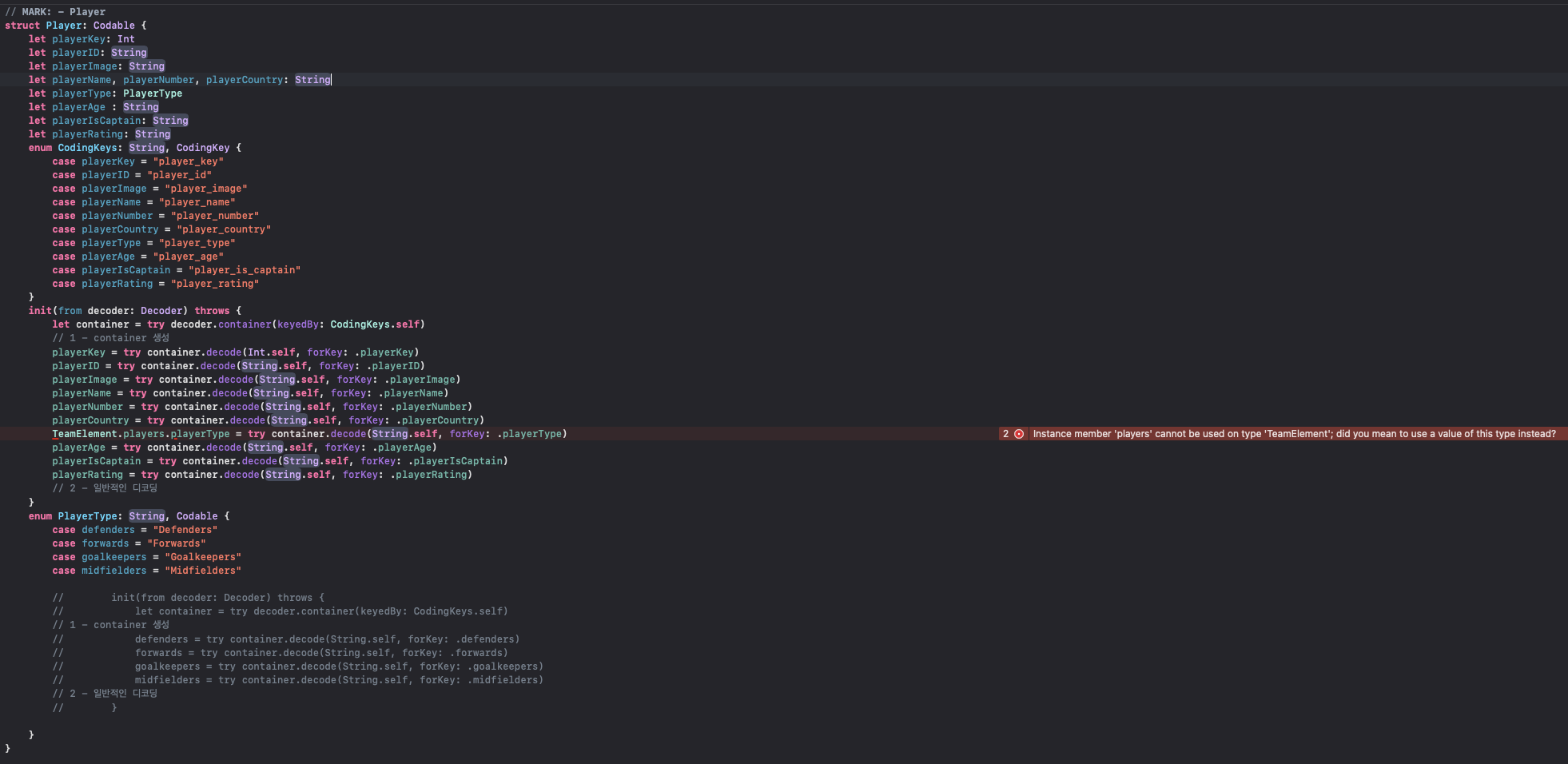Click the "player_type" string literal

197,243
